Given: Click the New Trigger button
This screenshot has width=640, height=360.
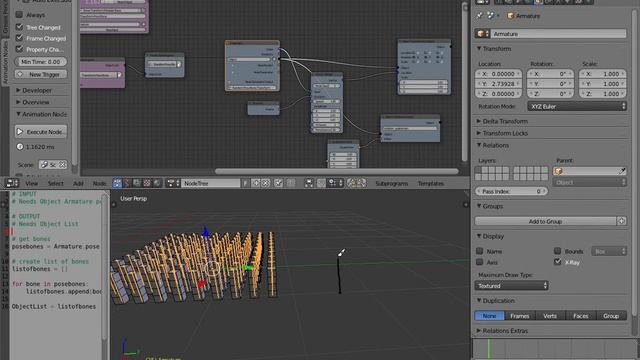Looking at the screenshot, I should click(41, 74).
